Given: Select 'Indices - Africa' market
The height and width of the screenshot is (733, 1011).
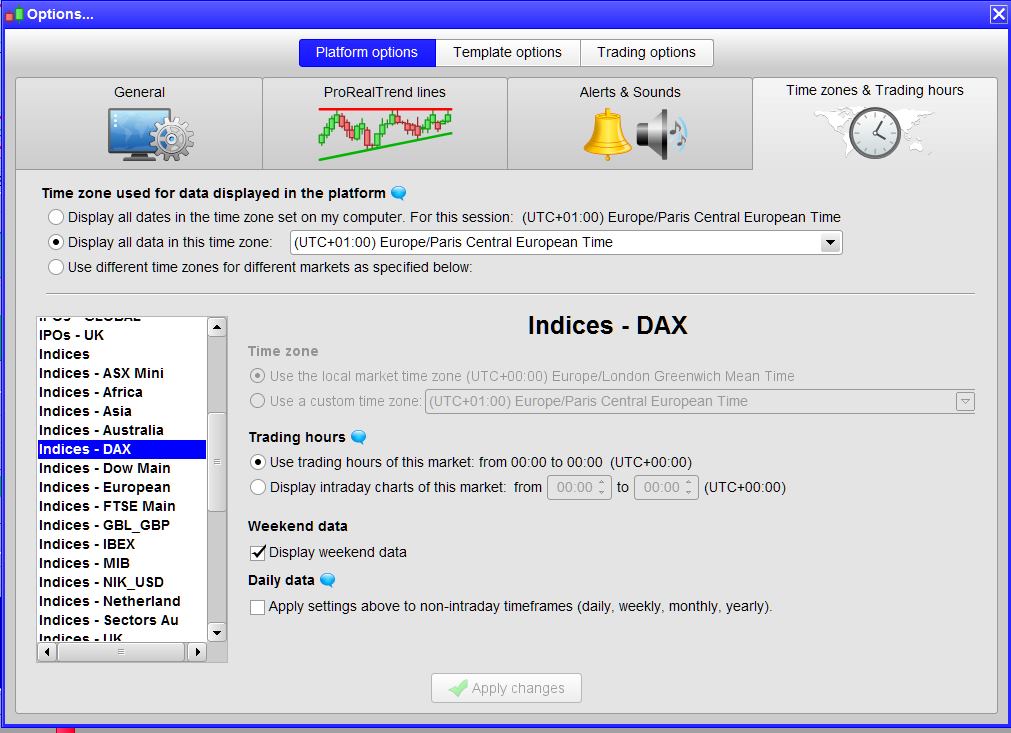Looking at the screenshot, I should point(122,393).
